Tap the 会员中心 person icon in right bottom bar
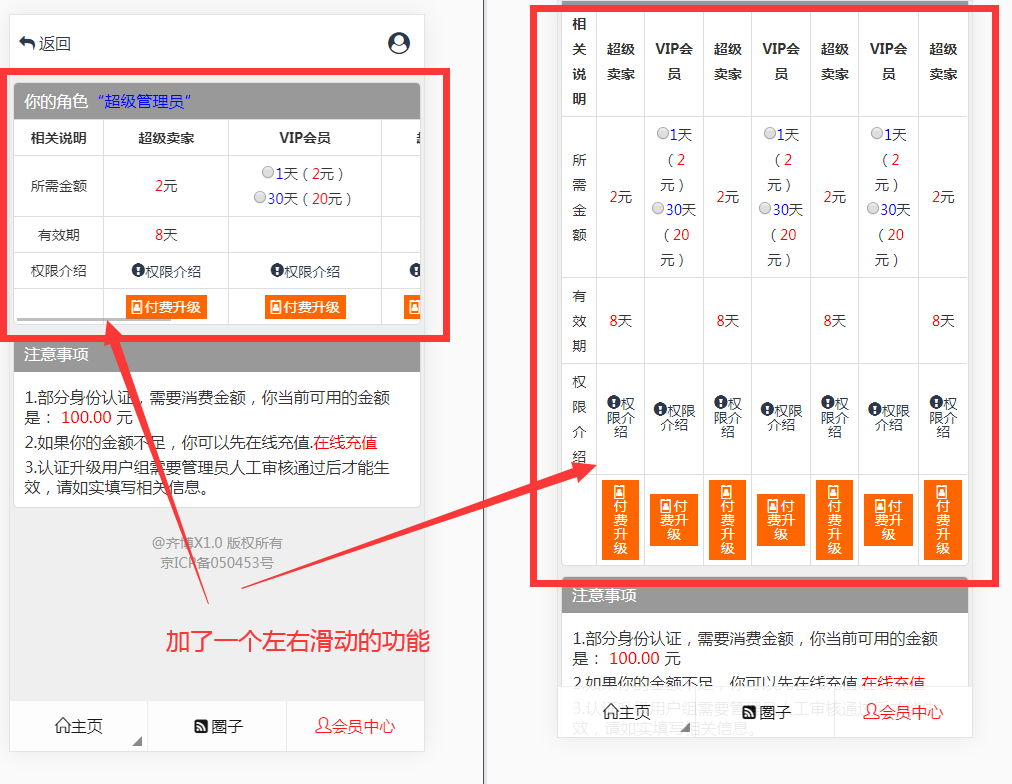1012x784 pixels. click(871, 712)
